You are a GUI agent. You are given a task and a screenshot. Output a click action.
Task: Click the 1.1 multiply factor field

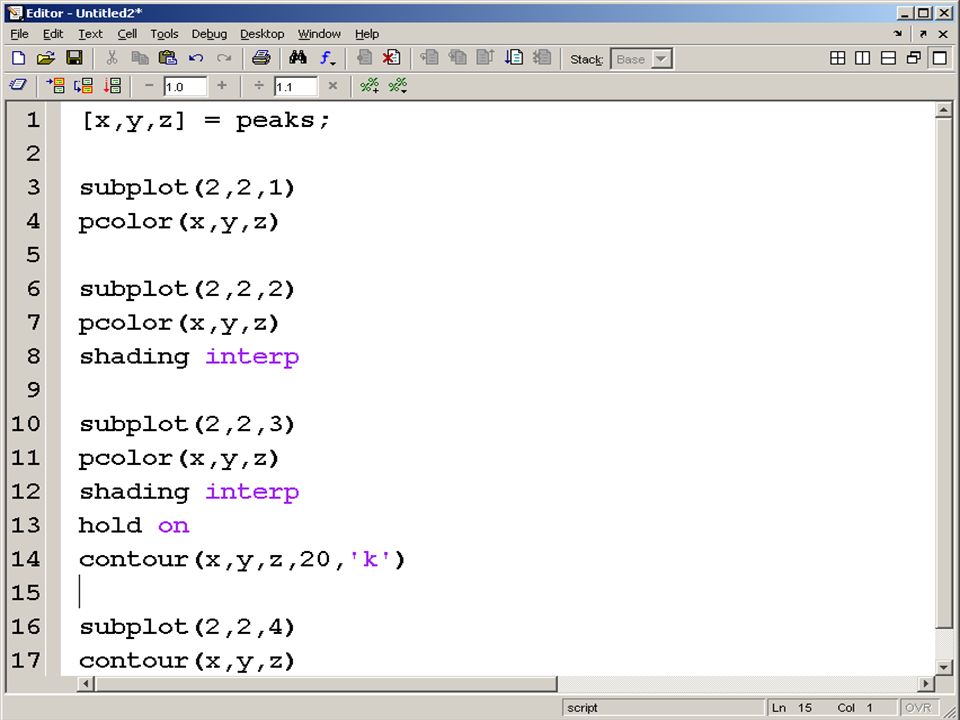296,86
